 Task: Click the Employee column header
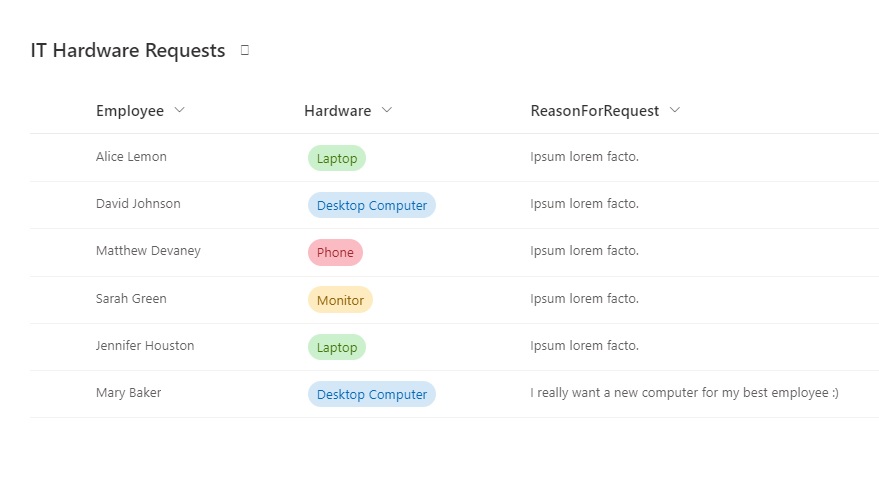(x=130, y=111)
